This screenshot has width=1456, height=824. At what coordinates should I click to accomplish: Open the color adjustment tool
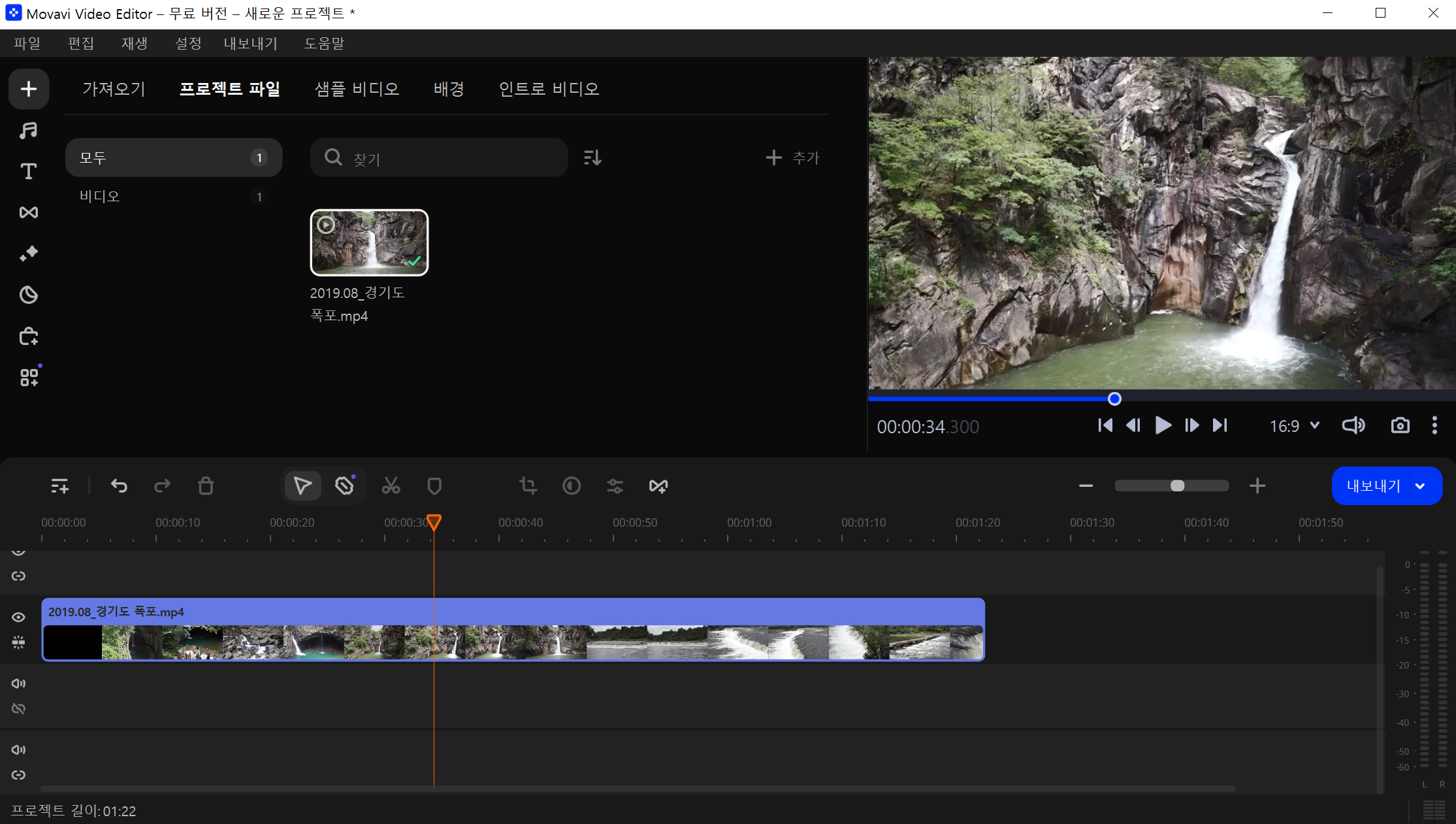pyautogui.click(x=572, y=486)
